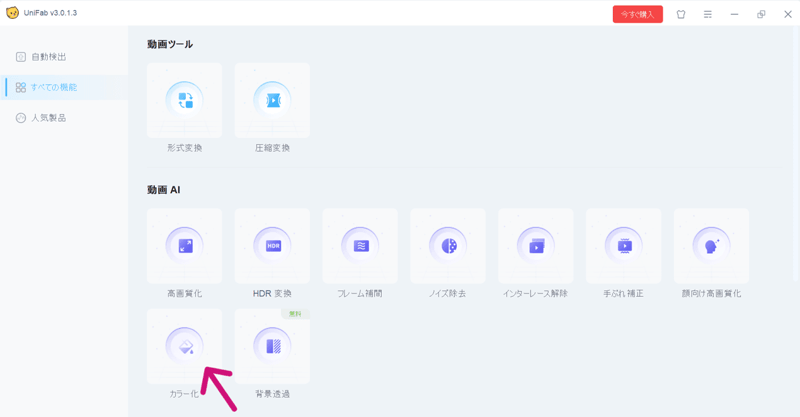The height and width of the screenshot is (417, 800).
Task: Restore down the UniFab window
Action: point(761,14)
